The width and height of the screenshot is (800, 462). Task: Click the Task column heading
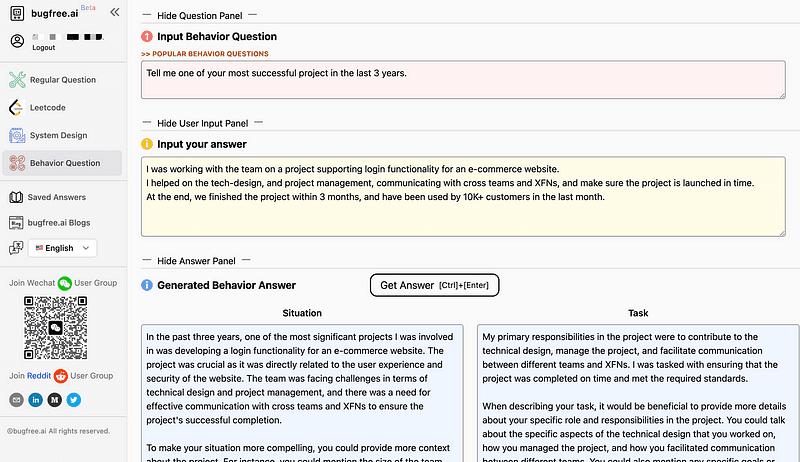pyautogui.click(x=638, y=313)
